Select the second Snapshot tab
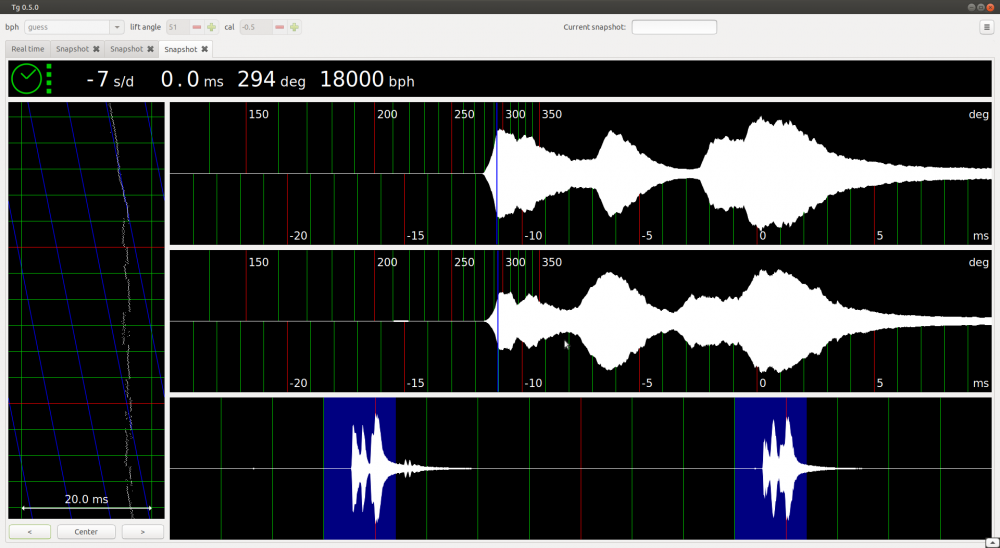Viewport: 1000px width, 548px height. pos(126,49)
